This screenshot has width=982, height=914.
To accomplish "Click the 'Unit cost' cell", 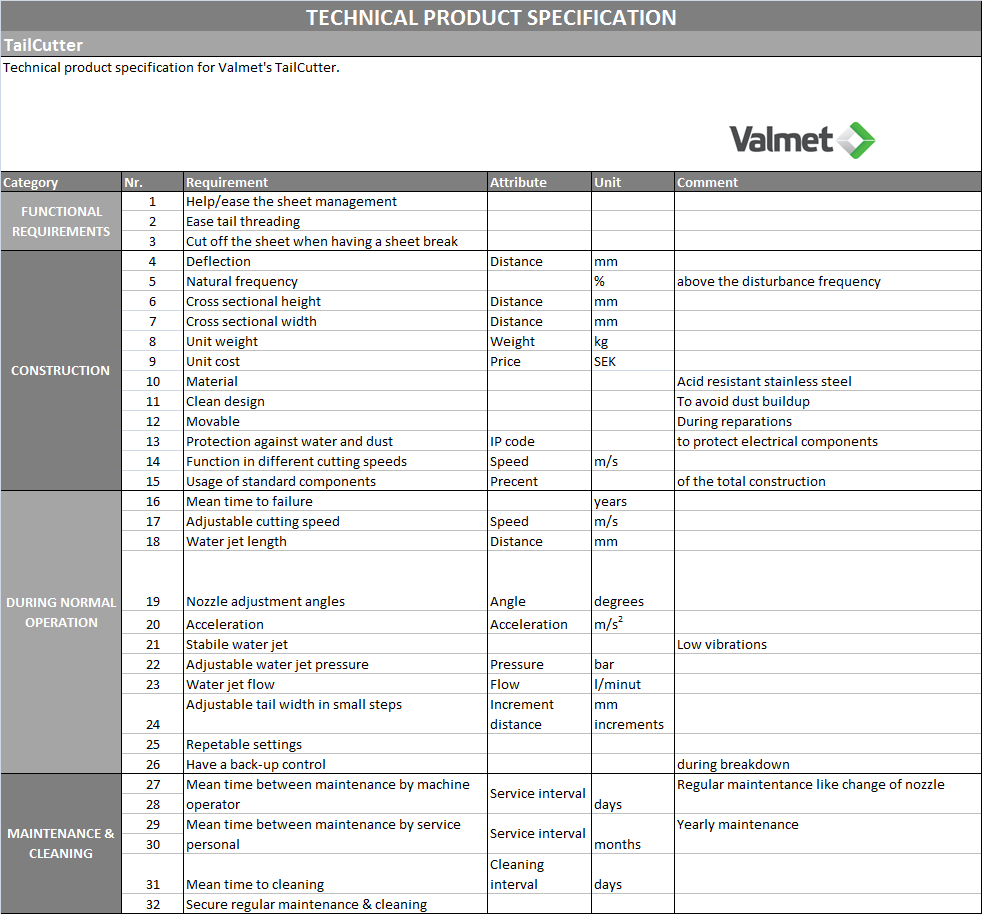I will (x=335, y=362).
